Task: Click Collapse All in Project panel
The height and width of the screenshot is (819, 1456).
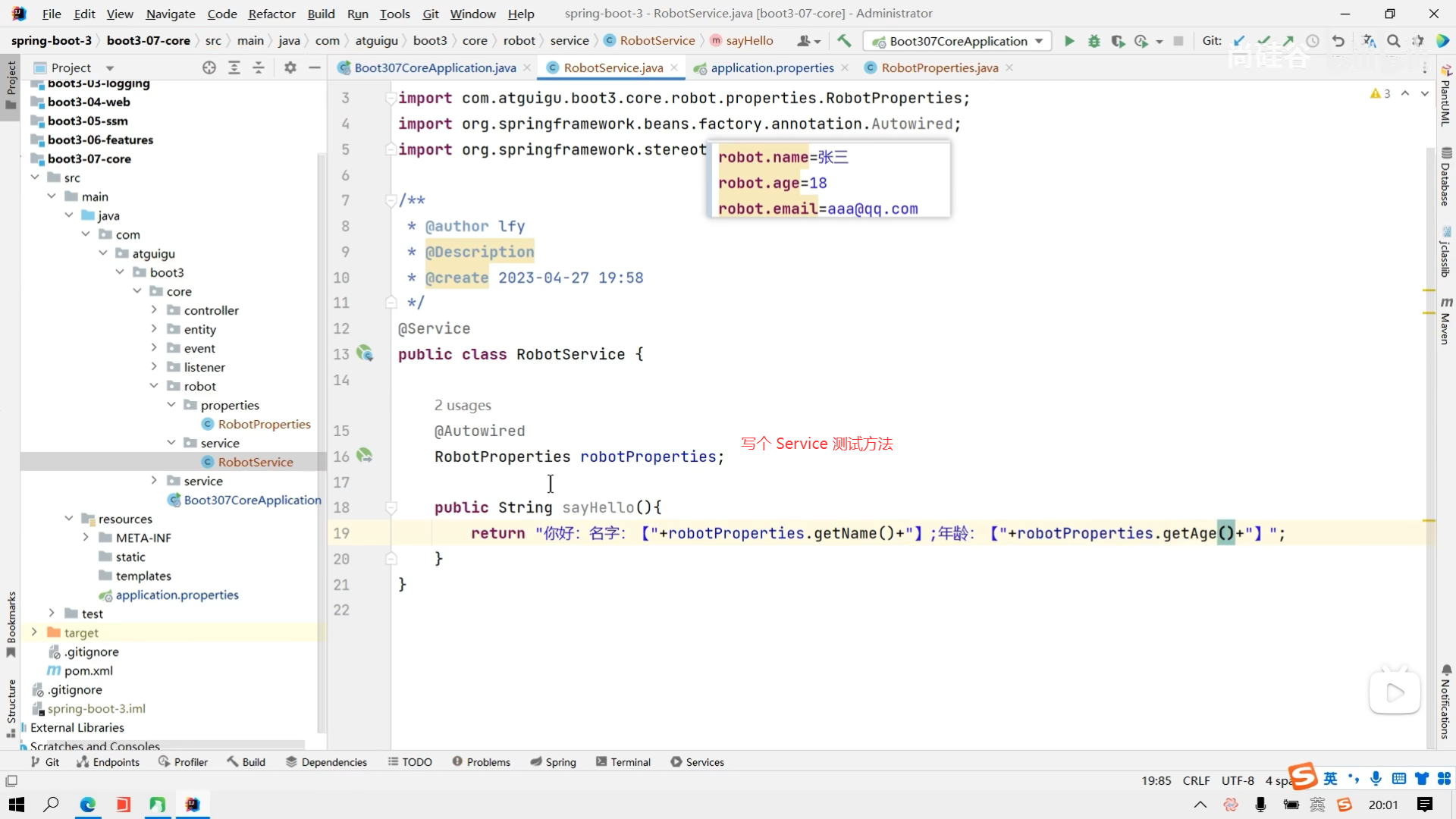Action: (x=259, y=67)
